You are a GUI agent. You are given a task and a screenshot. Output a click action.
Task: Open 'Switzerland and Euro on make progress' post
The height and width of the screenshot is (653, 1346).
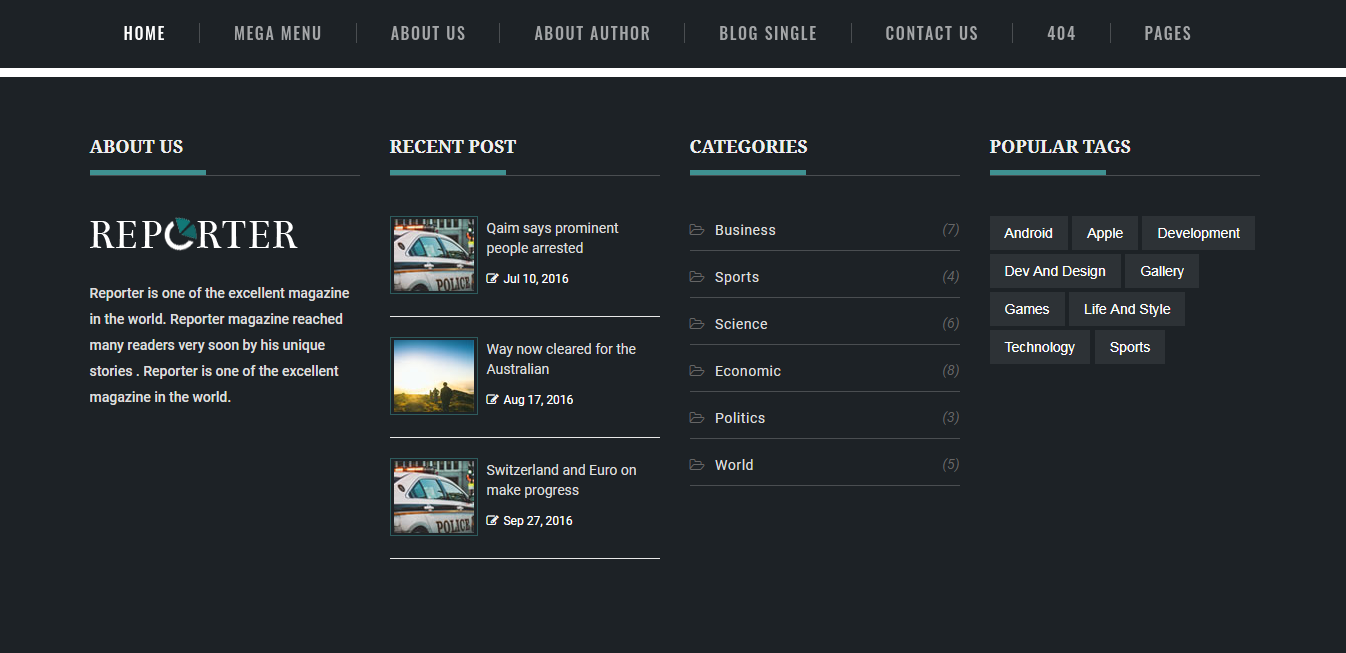pos(561,480)
